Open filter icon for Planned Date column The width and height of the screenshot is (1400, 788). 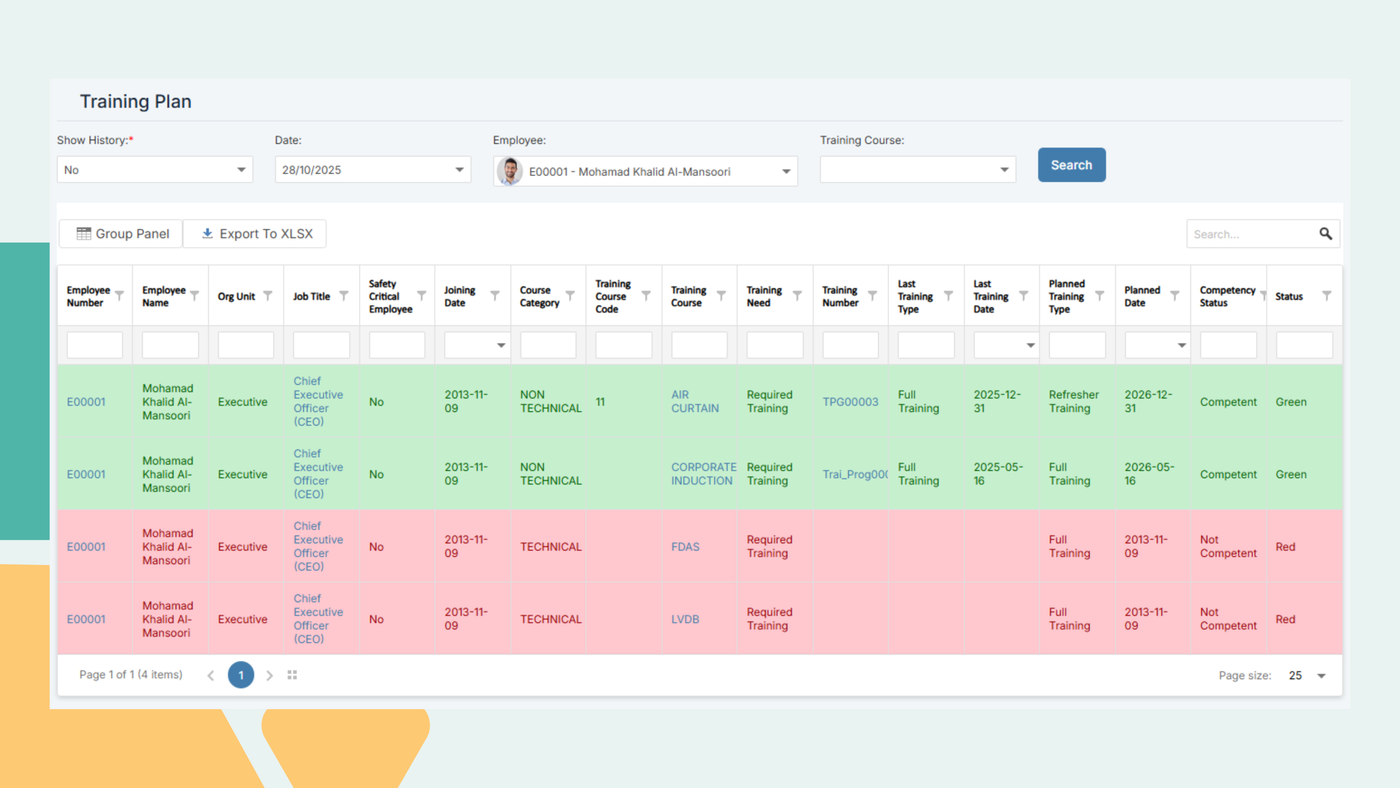[x=1175, y=296]
